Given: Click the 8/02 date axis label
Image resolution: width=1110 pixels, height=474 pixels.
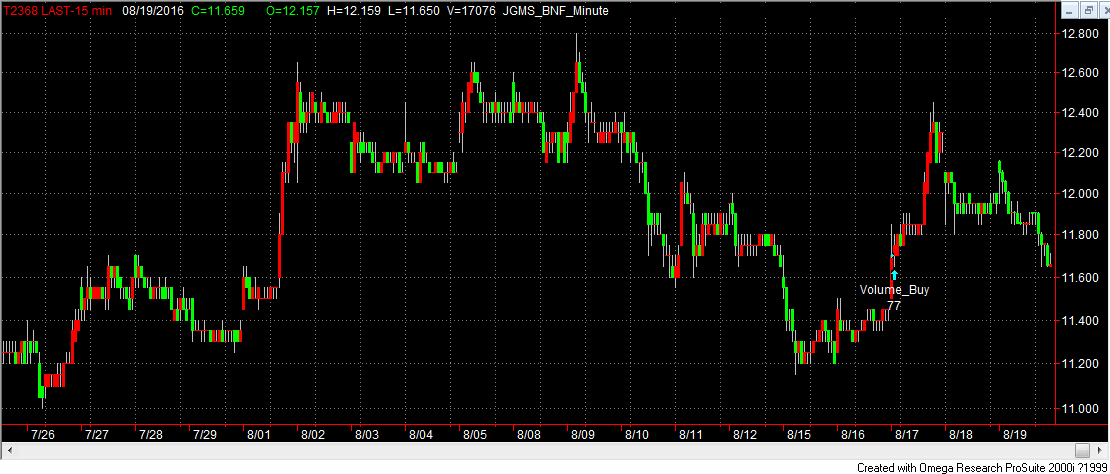Looking at the screenshot, I should [x=312, y=434].
